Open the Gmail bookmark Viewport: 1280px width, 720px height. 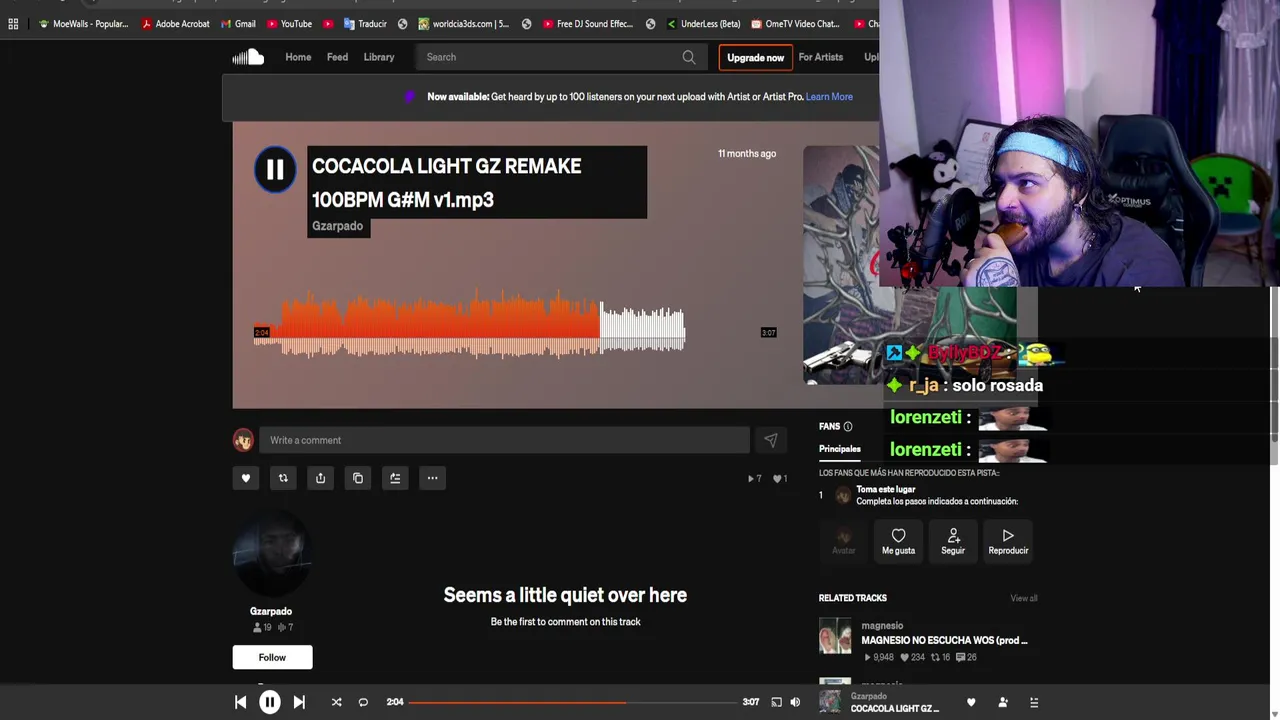coord(238,24)
